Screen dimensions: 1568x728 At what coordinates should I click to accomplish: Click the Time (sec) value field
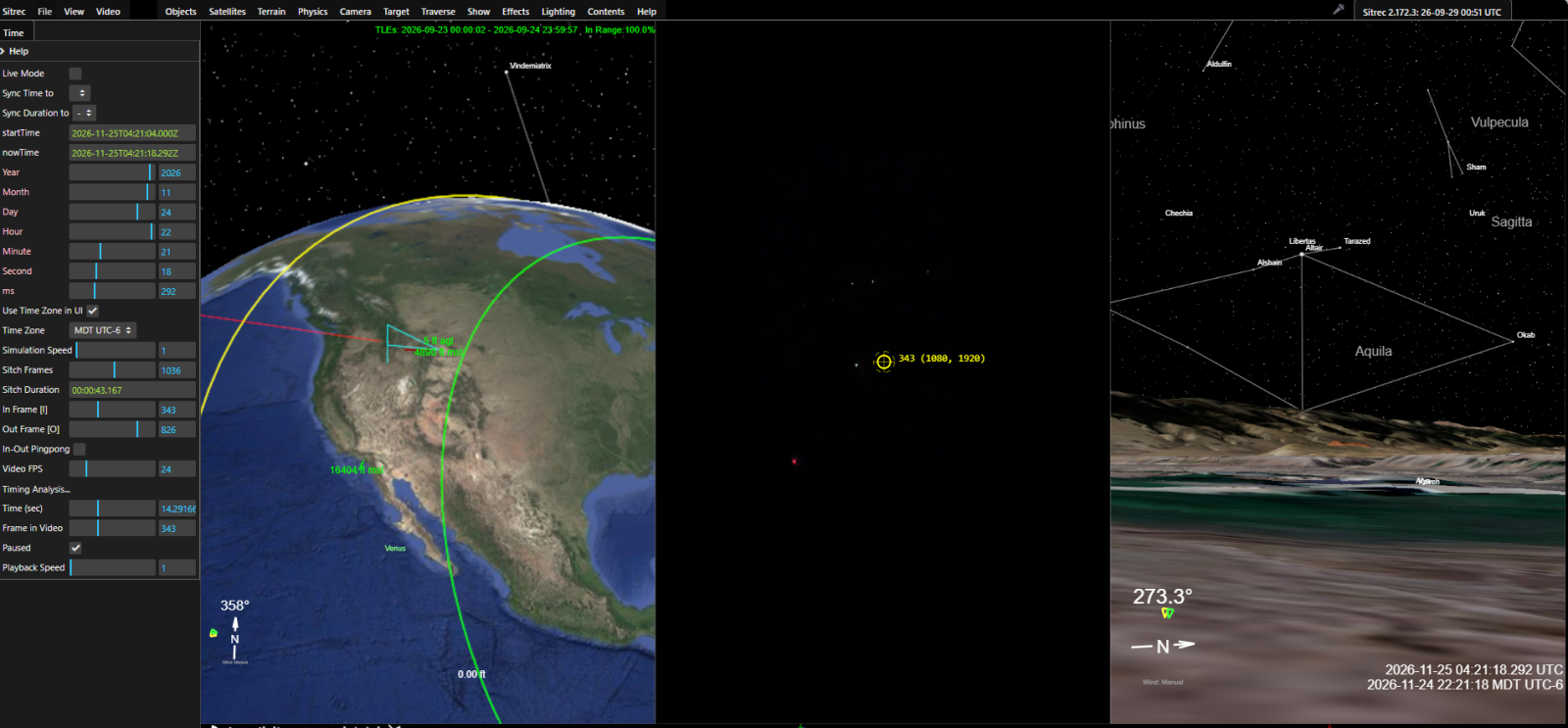(x=177, y=509)
